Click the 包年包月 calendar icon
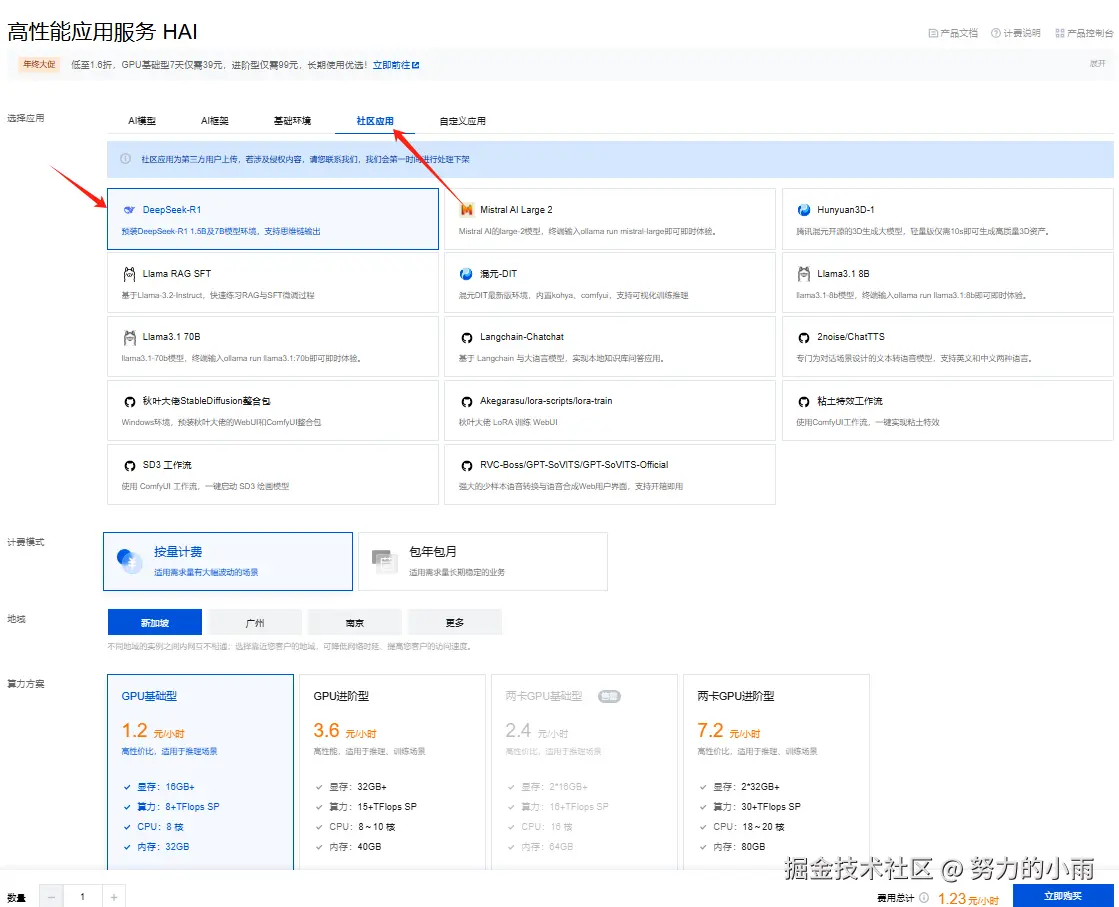The height and width of the screenshot is (907, 1119). [385, 562]
